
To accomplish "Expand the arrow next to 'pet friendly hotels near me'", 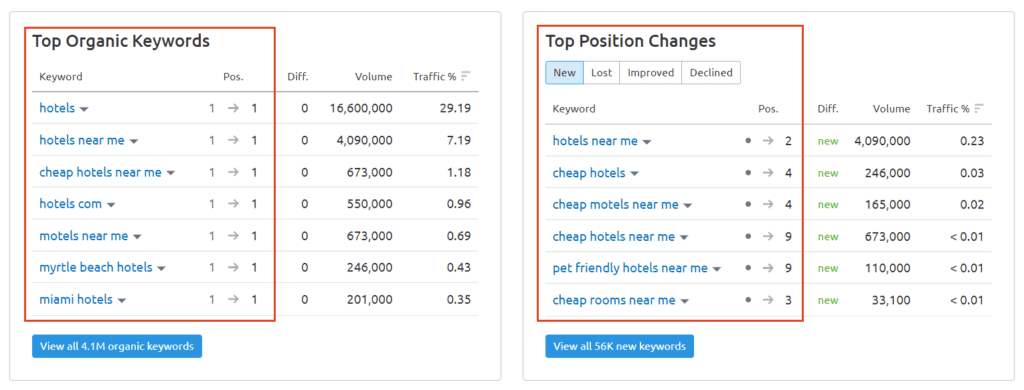I will (x=716, y=269).
